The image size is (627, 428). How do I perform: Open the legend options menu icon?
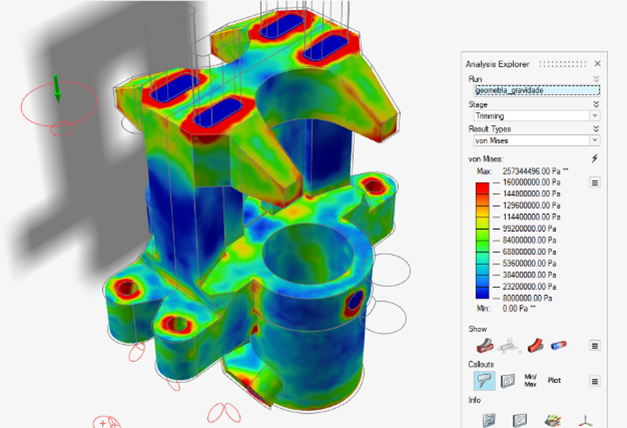coord(595,183)
